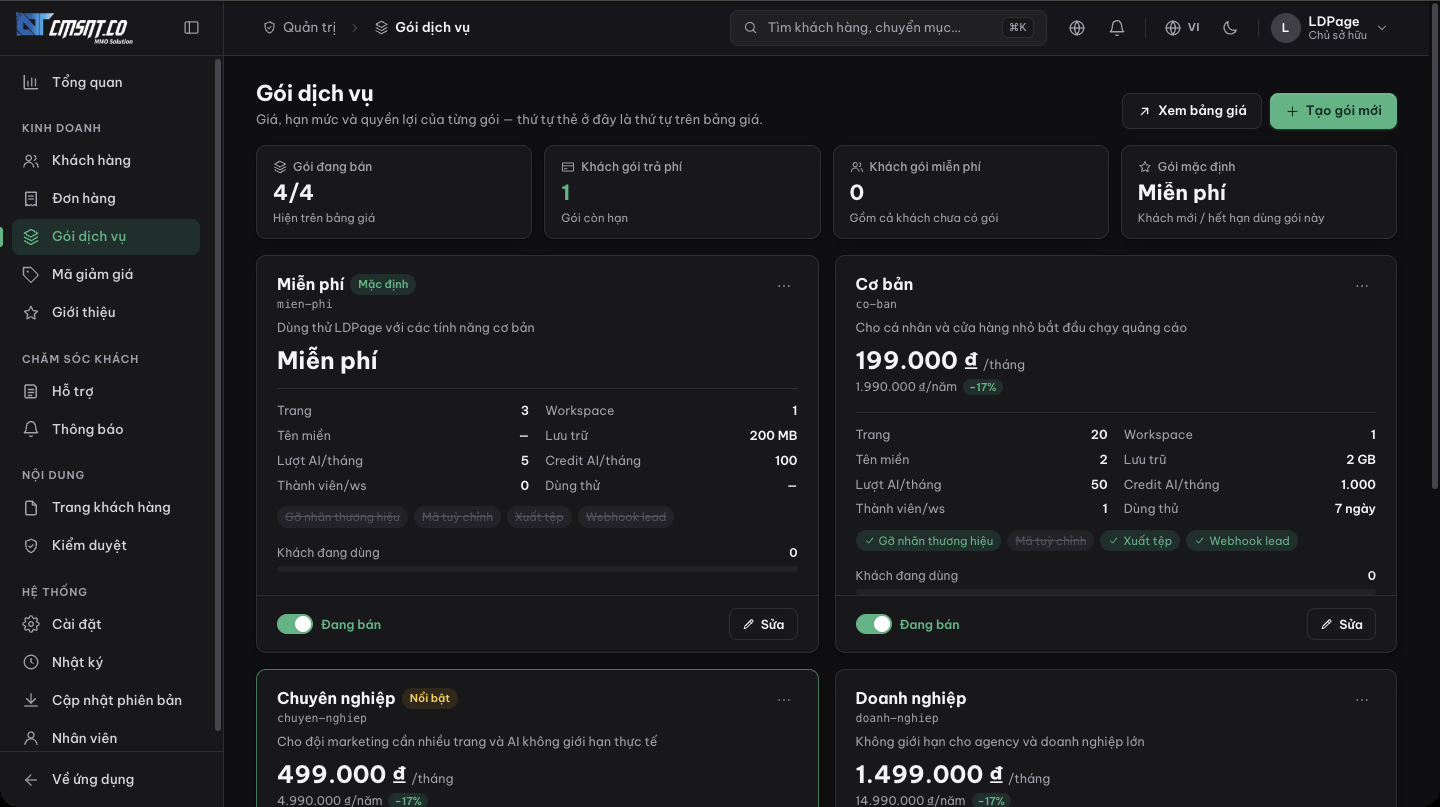Go to Tổng quan in sidebar
The width and height of the screenshot is (1440, 807).
coord(106,82)
